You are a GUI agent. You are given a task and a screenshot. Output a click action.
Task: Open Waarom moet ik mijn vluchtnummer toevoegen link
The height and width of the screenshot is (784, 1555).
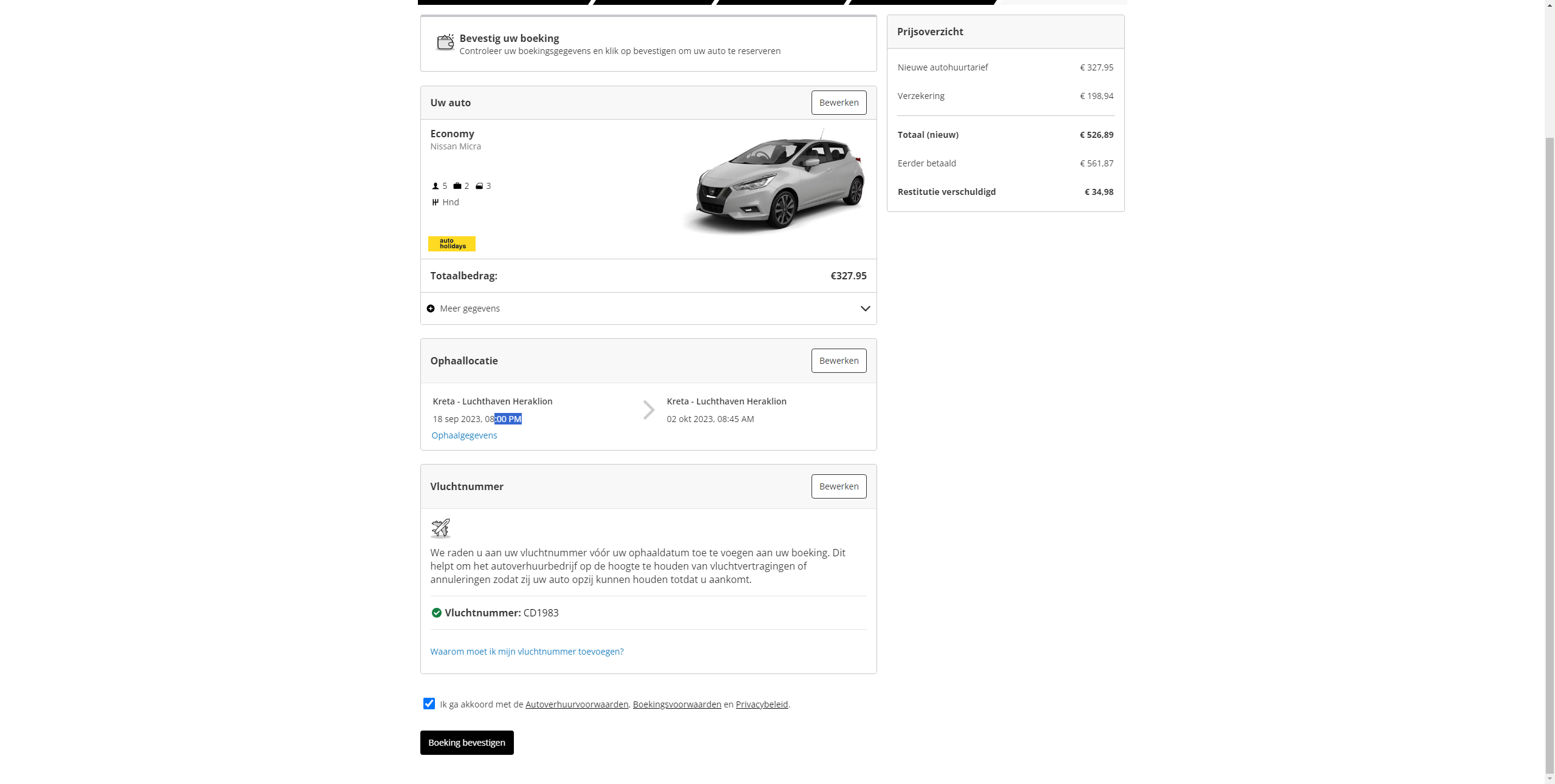click(527, 652)
